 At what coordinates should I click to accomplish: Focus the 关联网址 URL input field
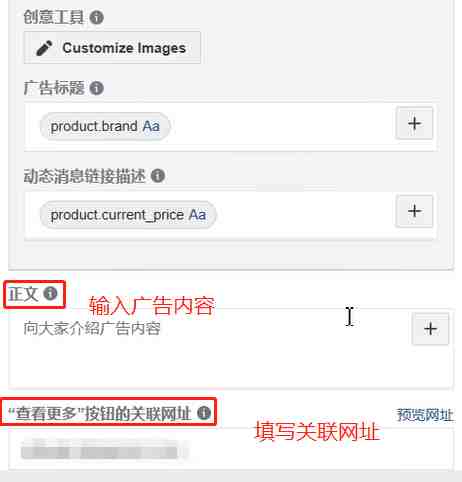231,449
